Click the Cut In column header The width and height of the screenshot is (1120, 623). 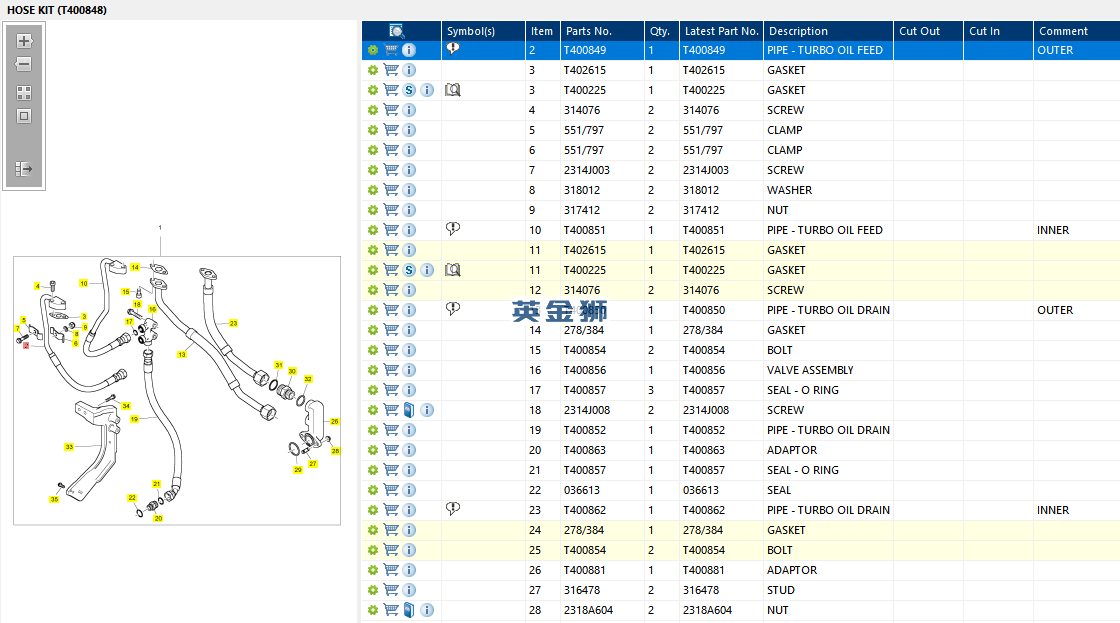(999, 31)
